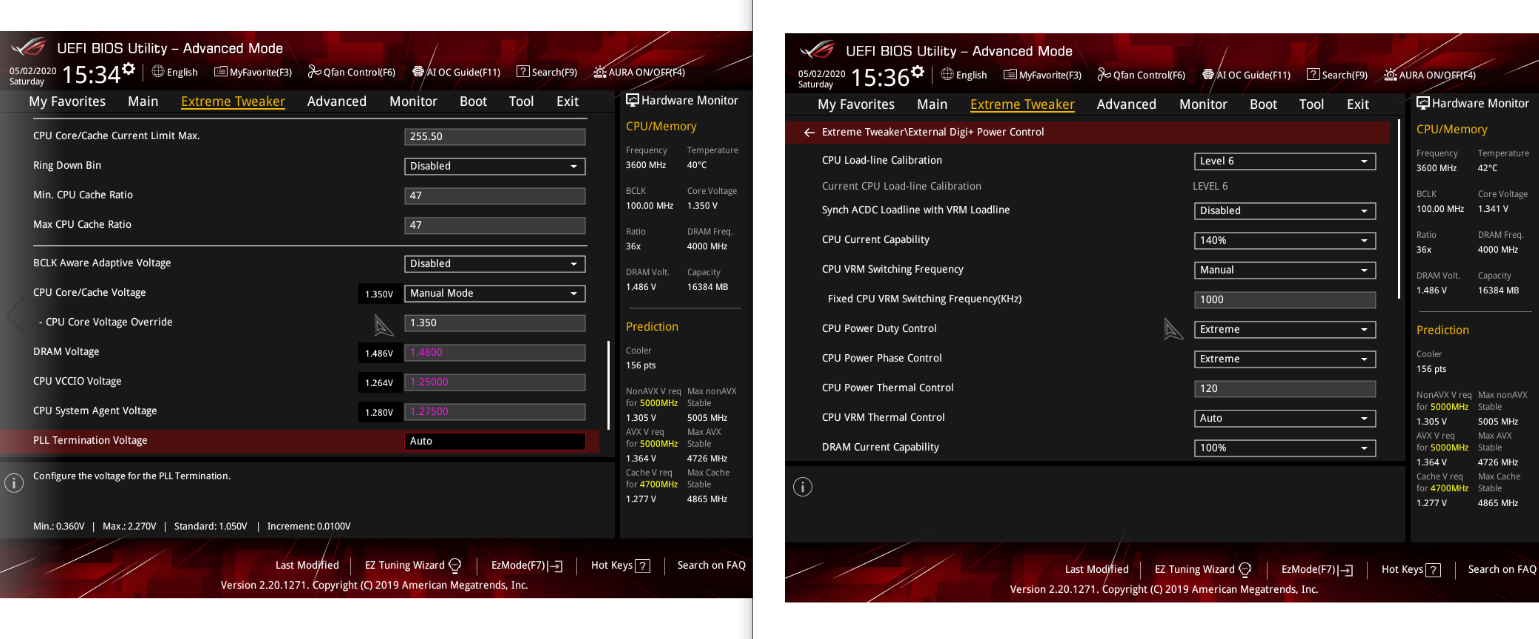Click Max CPU Cache Ratio field

(x=495, y=225)
